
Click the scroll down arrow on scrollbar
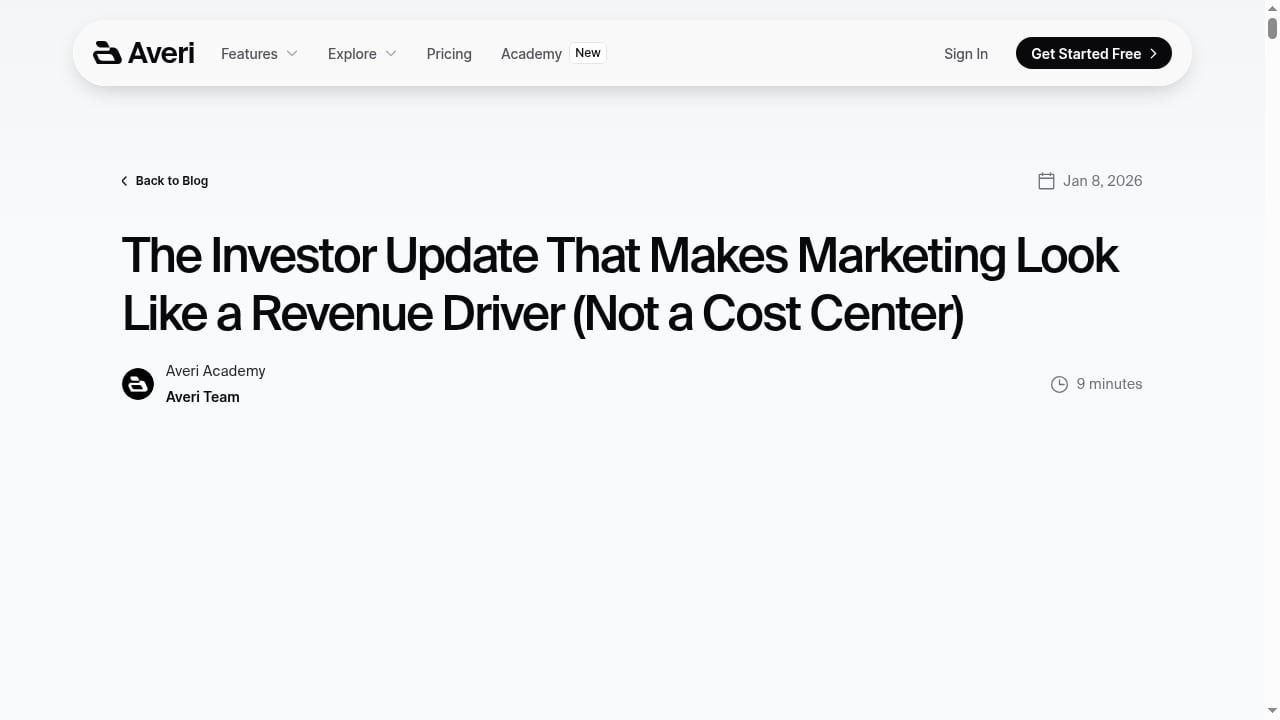tap(1272, 712)
